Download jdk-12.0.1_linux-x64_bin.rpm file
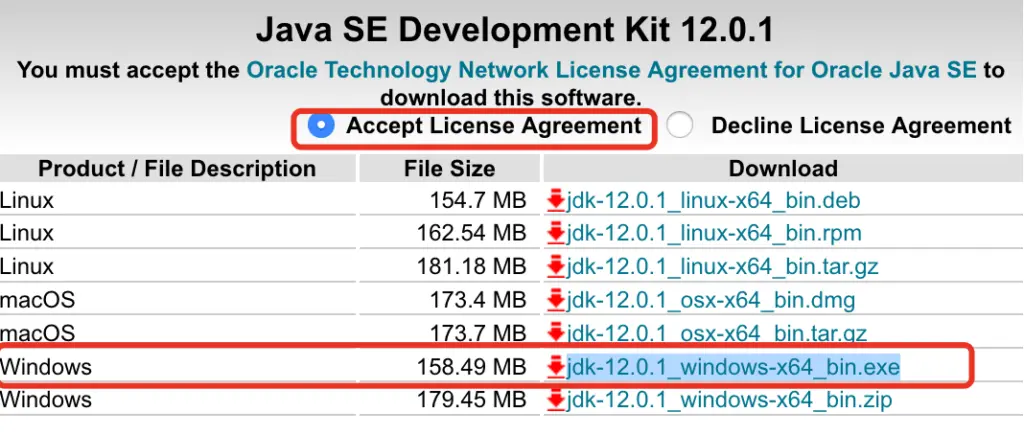 [x=714, y=233]
